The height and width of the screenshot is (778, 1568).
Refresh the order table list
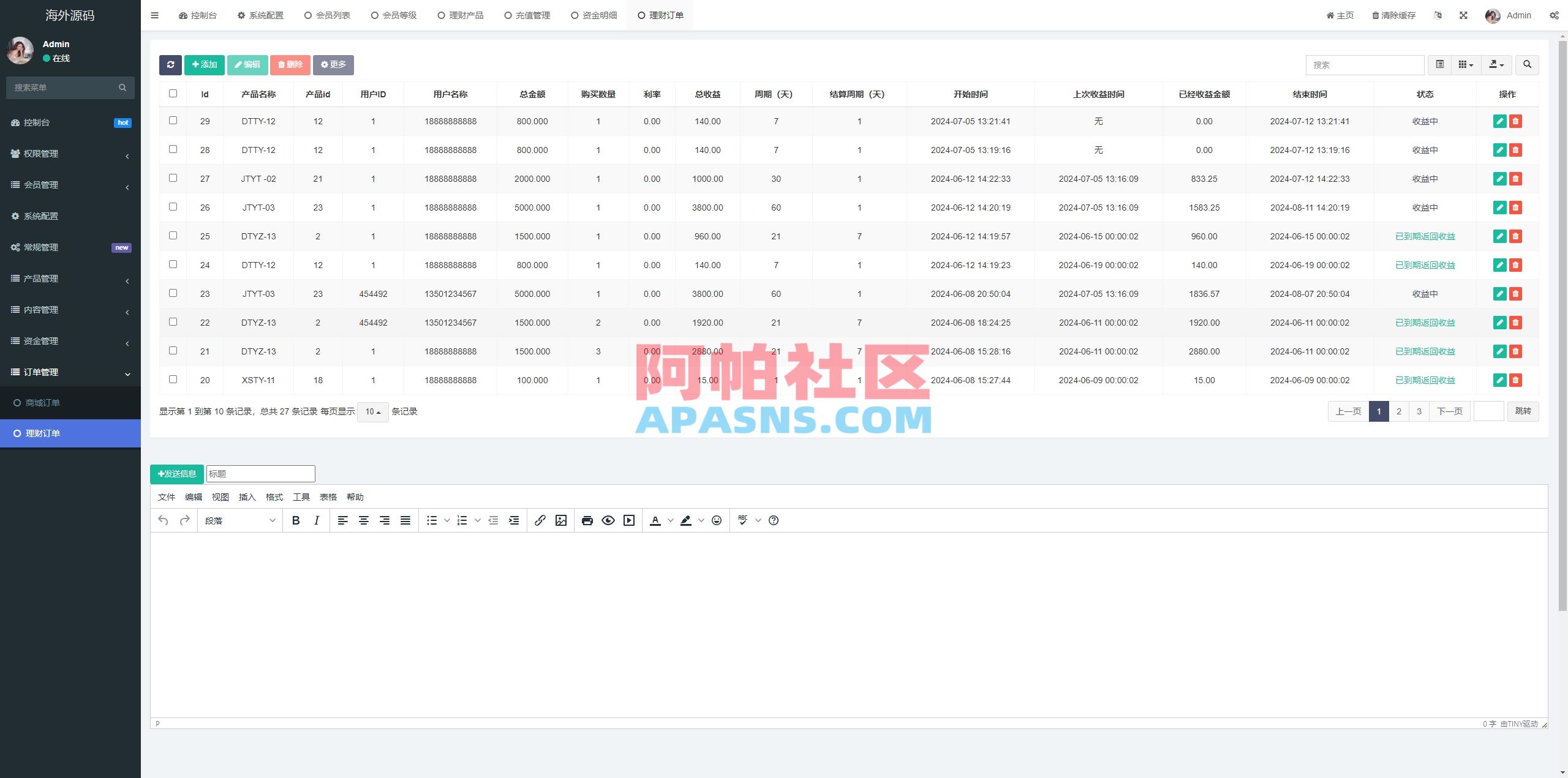(171, 65)
